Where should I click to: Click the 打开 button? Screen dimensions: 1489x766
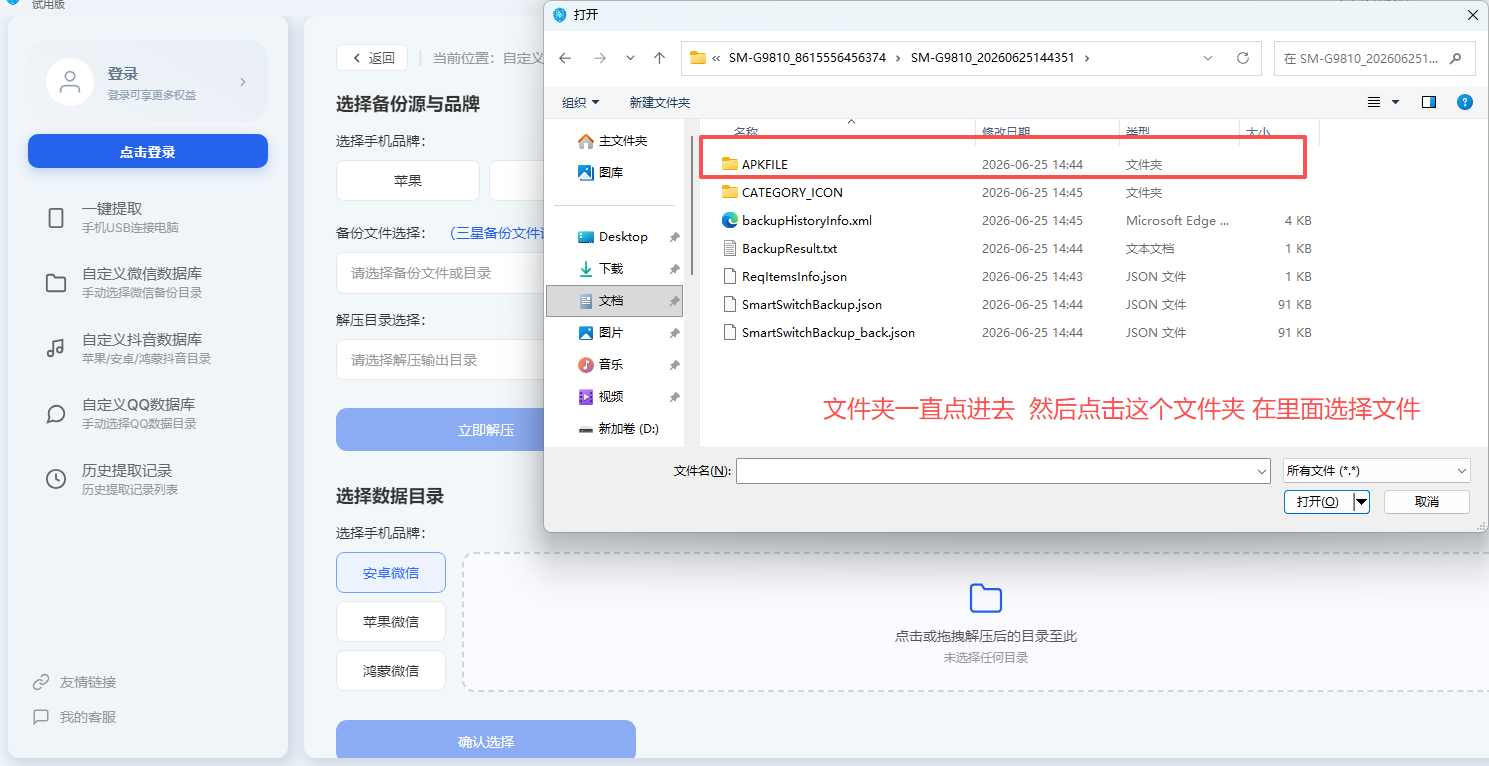pyautogui.click(x=1318, y=502)
